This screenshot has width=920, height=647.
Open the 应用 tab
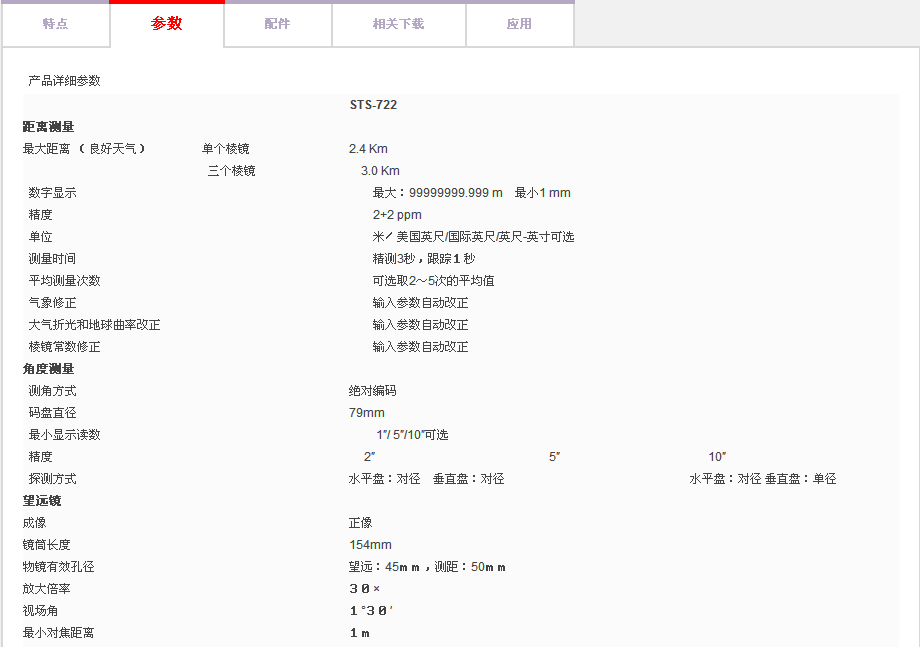click(x=519, y=24)
